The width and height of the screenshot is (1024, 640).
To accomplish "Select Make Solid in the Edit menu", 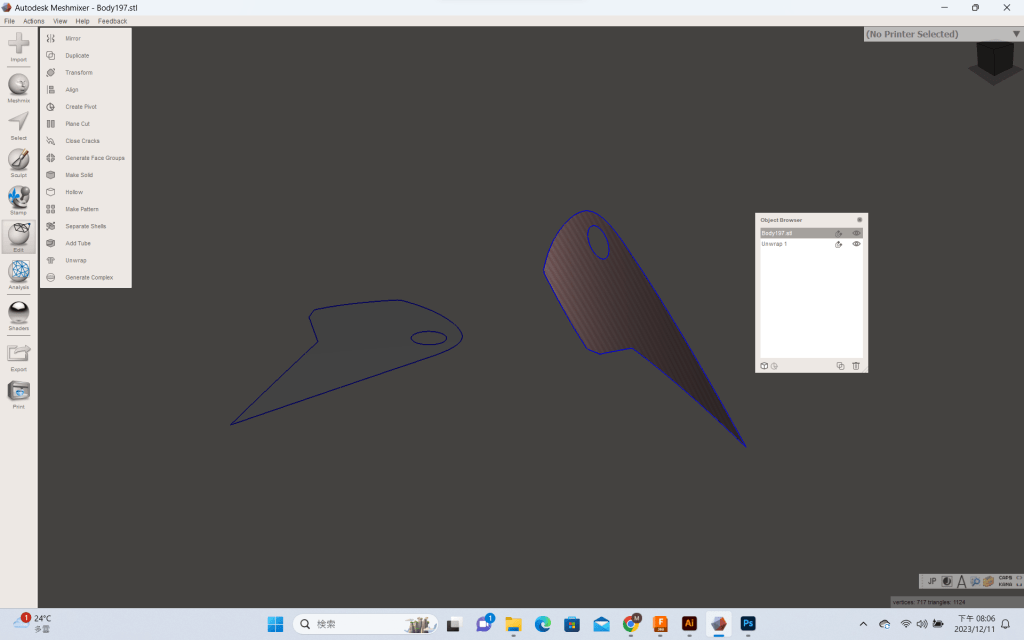I will 79,175.
